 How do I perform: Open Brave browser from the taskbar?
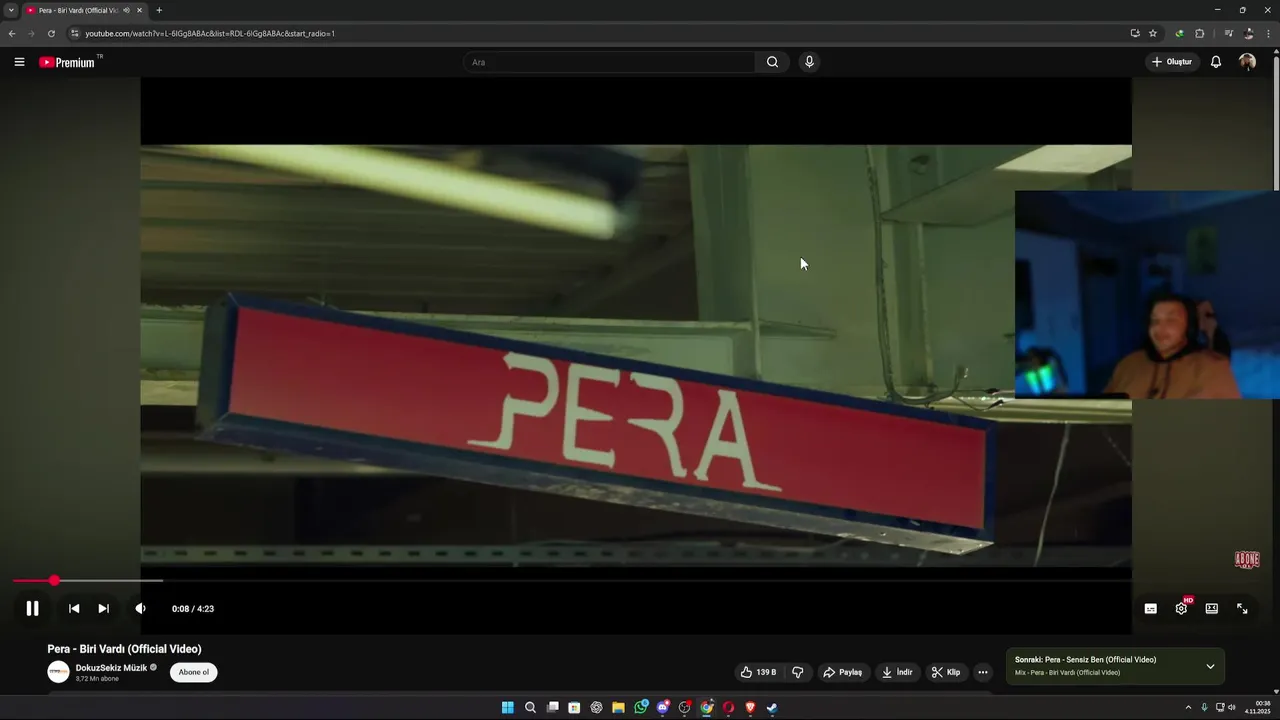[750, 707]
